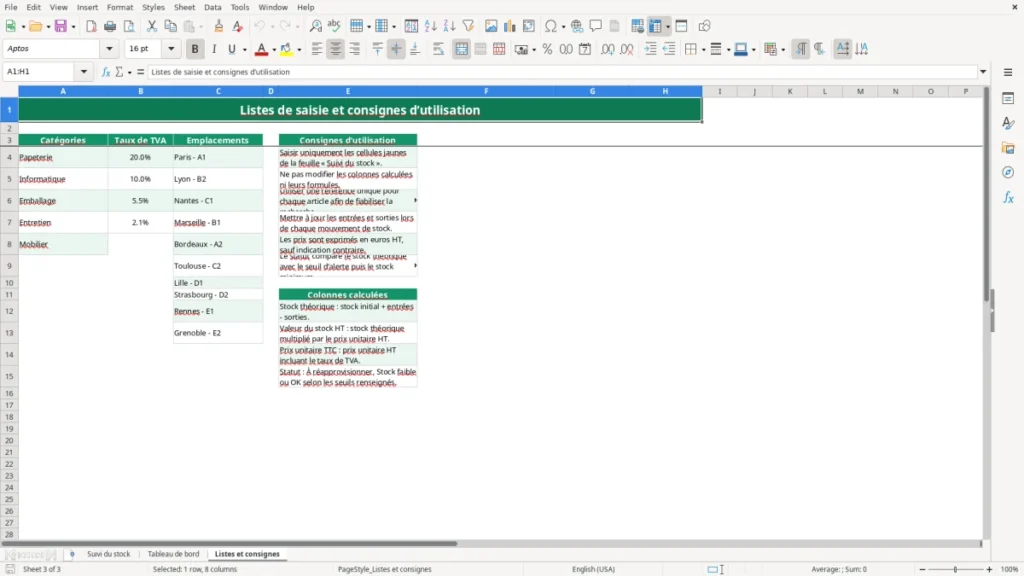The width and height of the screenshot is (1024, 576).
Task: Open the sidebar Gallery panel
Action: pos(1008,148)
